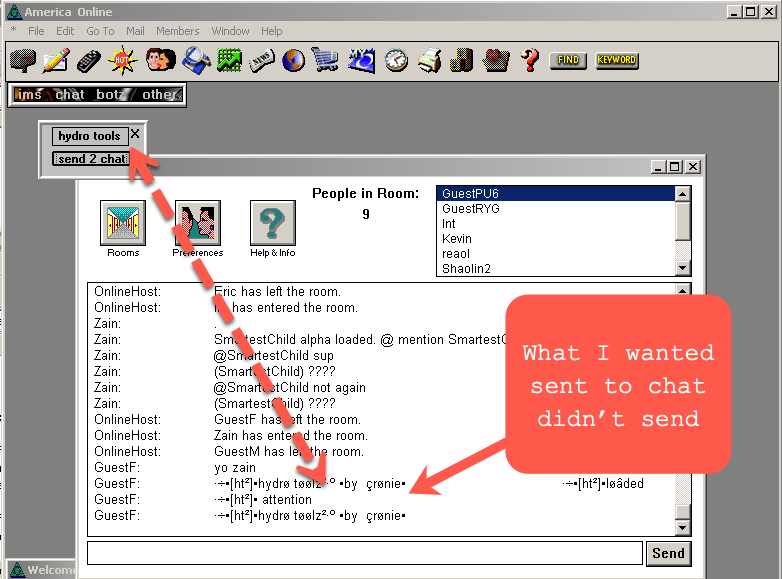Click the NEWS newspaper icon
Viewport: 782px width, 579px height.
[261, 61]
